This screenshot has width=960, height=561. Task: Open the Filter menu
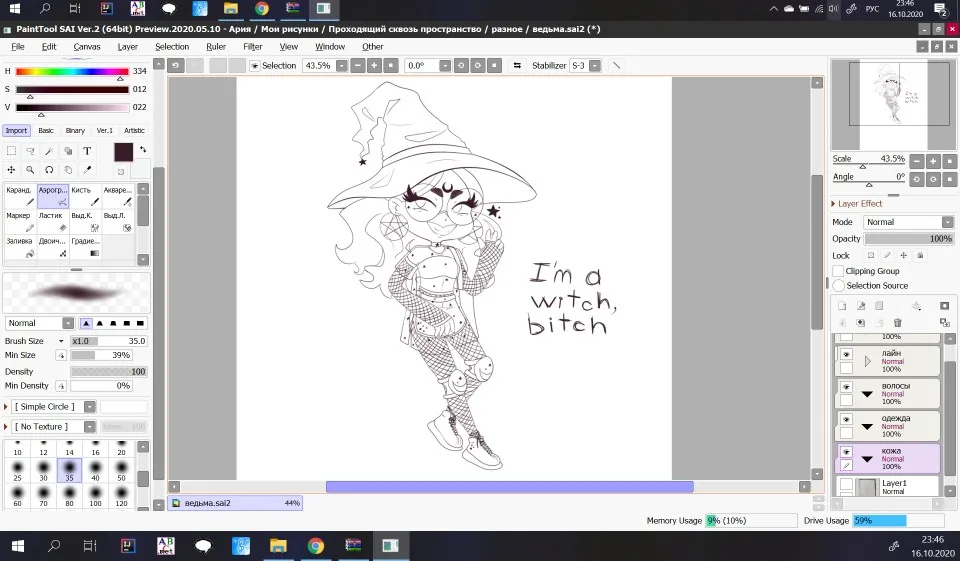(x=252, y=47)
